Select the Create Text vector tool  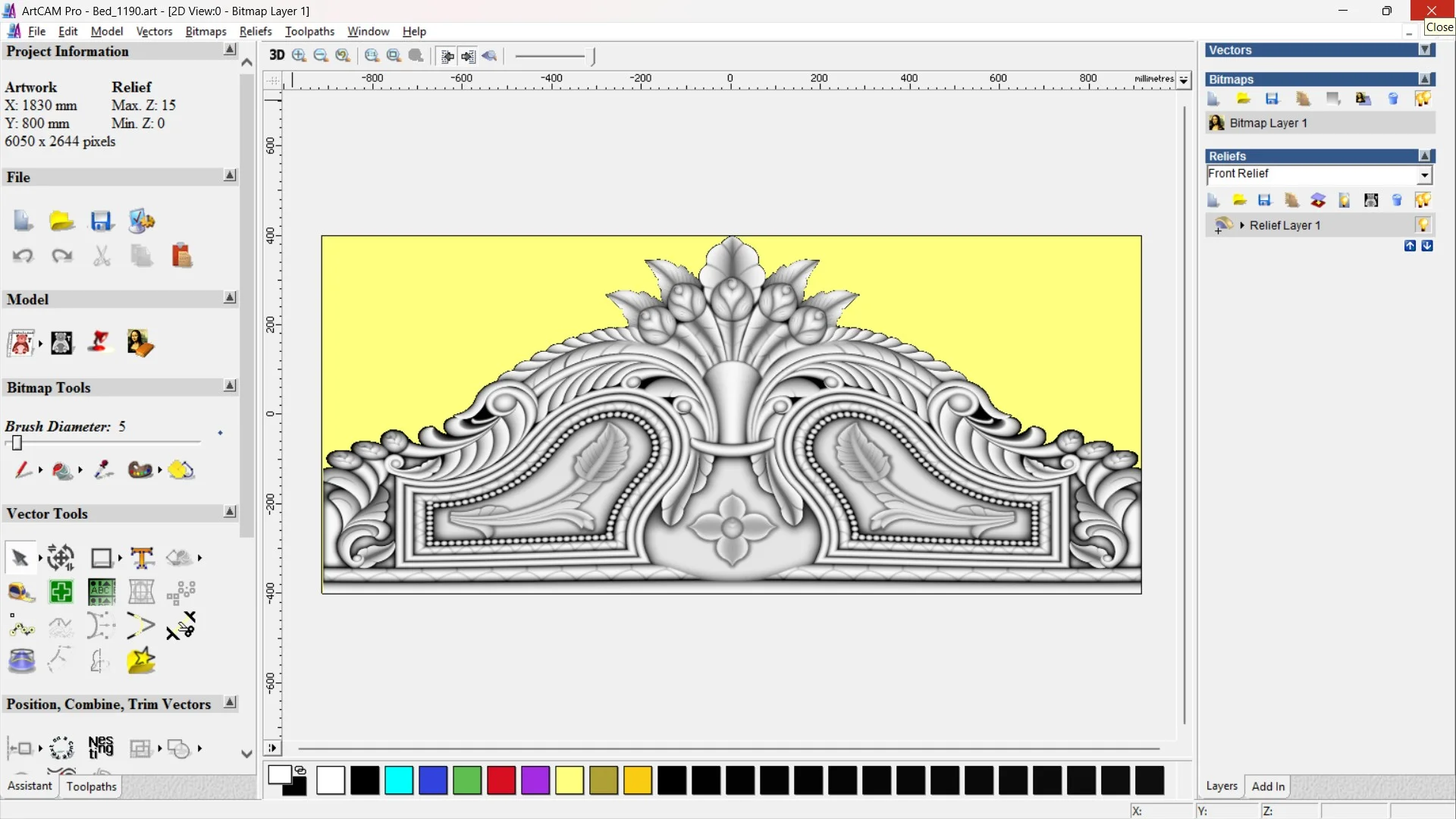coord(142,558)
